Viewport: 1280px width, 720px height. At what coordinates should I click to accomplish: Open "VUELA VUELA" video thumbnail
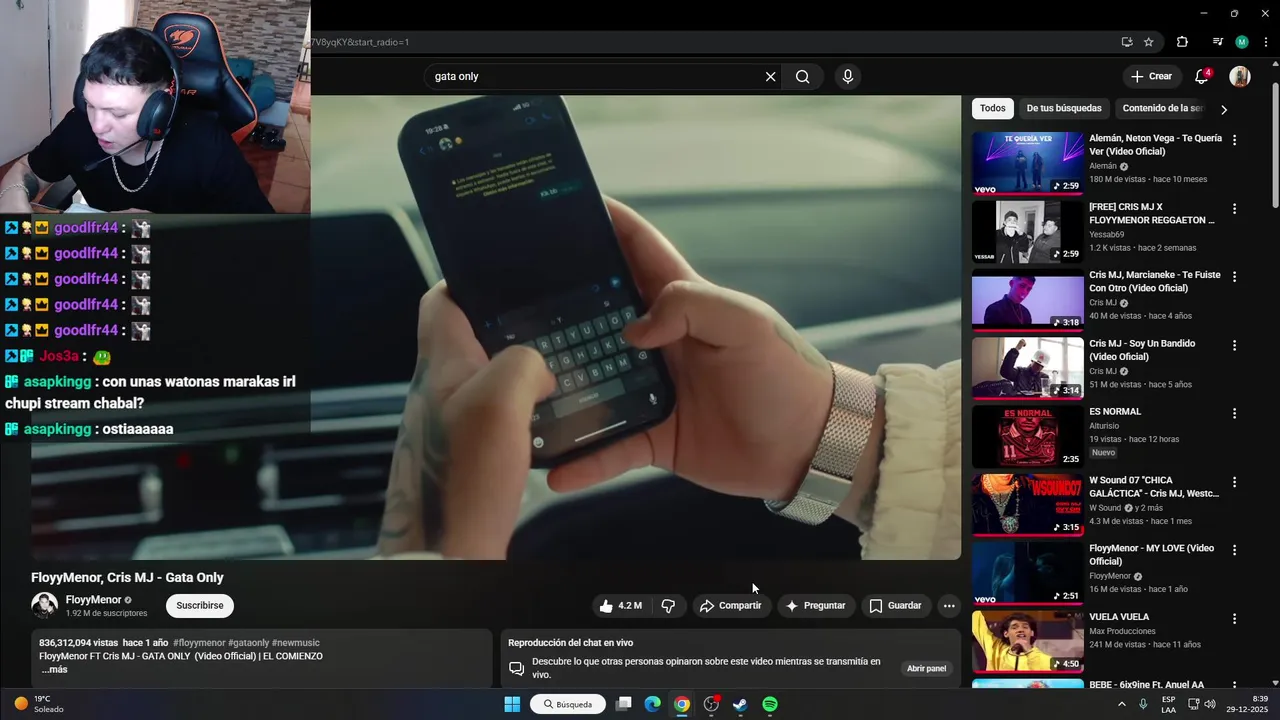[1028, 641]
